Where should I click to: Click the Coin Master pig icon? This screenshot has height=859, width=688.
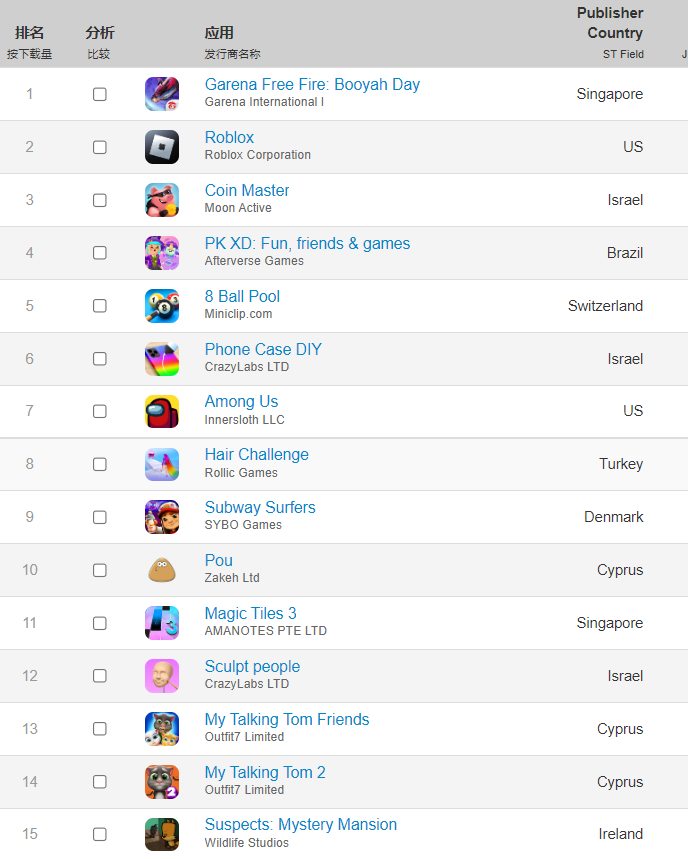pos(162,200)
